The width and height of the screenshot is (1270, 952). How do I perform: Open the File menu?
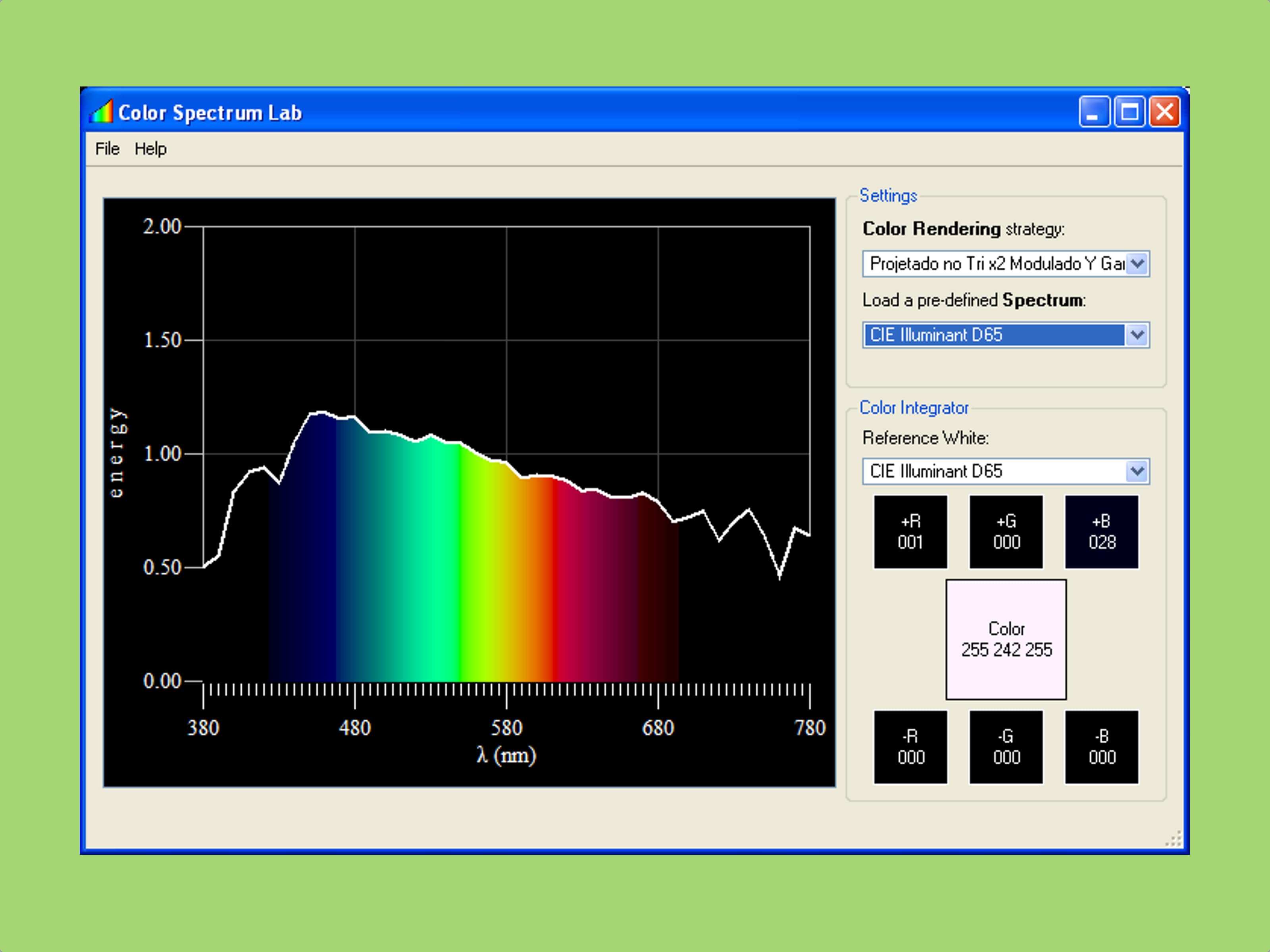pyautogui.click(x=108, y=149)
